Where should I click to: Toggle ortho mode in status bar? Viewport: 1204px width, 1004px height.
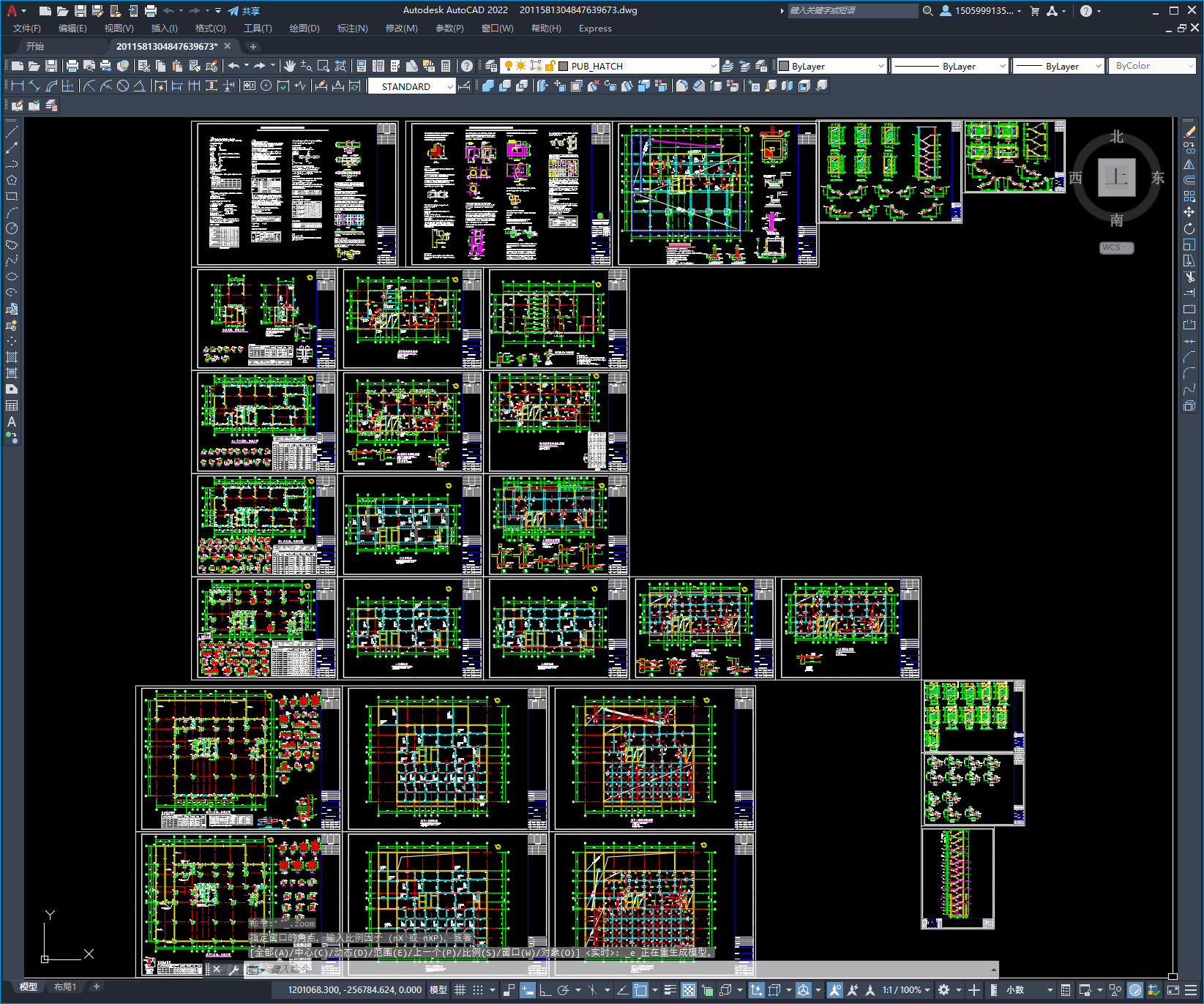point(545,990)
